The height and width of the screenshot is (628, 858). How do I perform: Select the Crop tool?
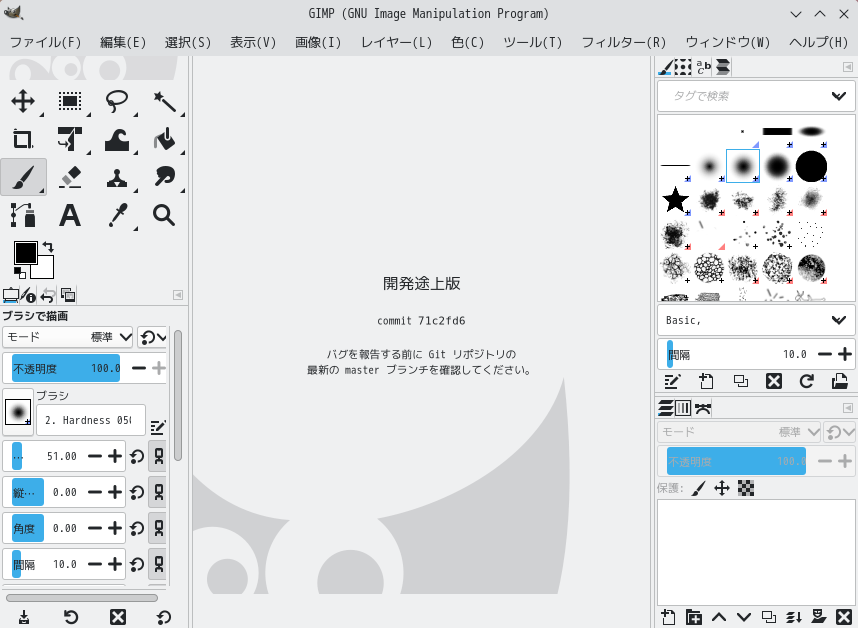[23, 139]
